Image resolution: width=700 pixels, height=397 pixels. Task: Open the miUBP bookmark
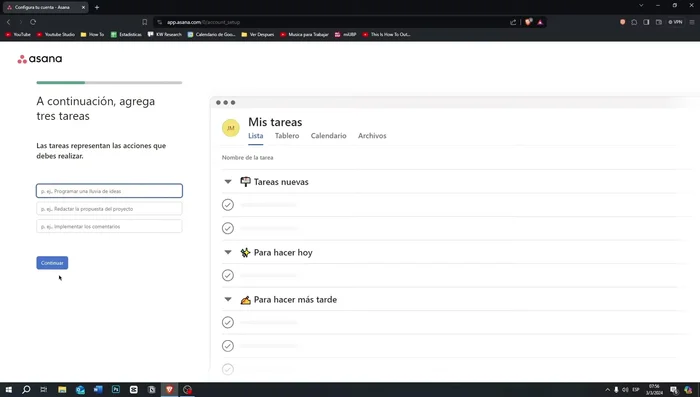[346, 34]
